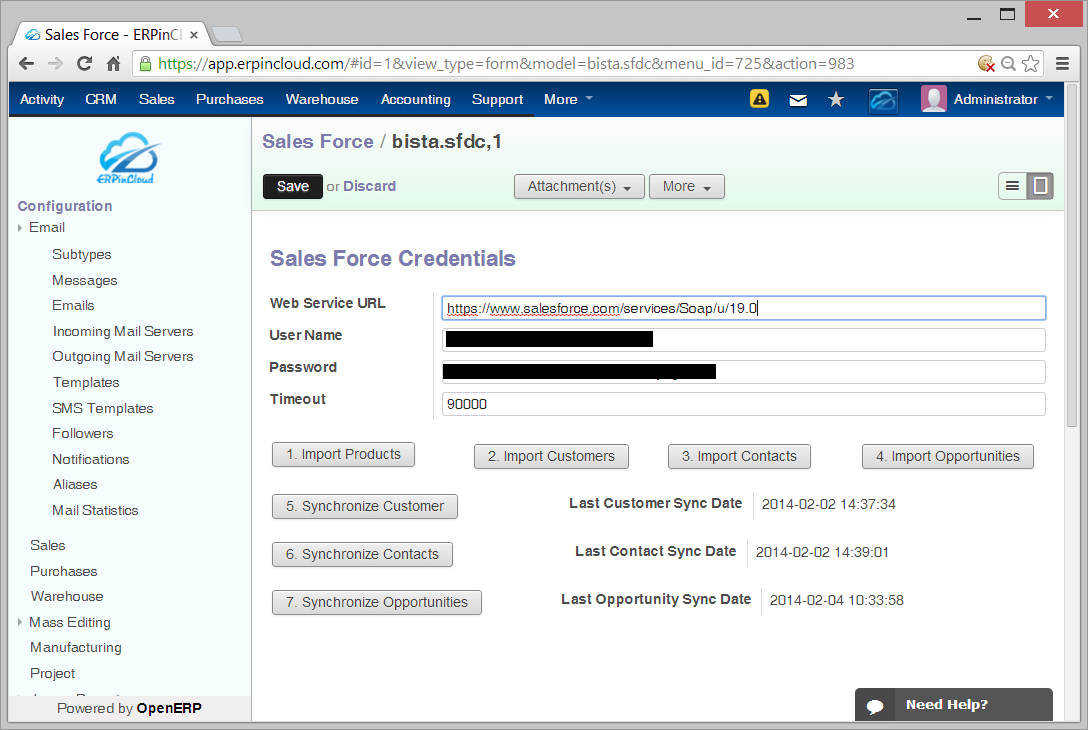Open Messages in the sidebar
The width and height of the screenshot is (1088, 730).
click(x=85, y=280)
